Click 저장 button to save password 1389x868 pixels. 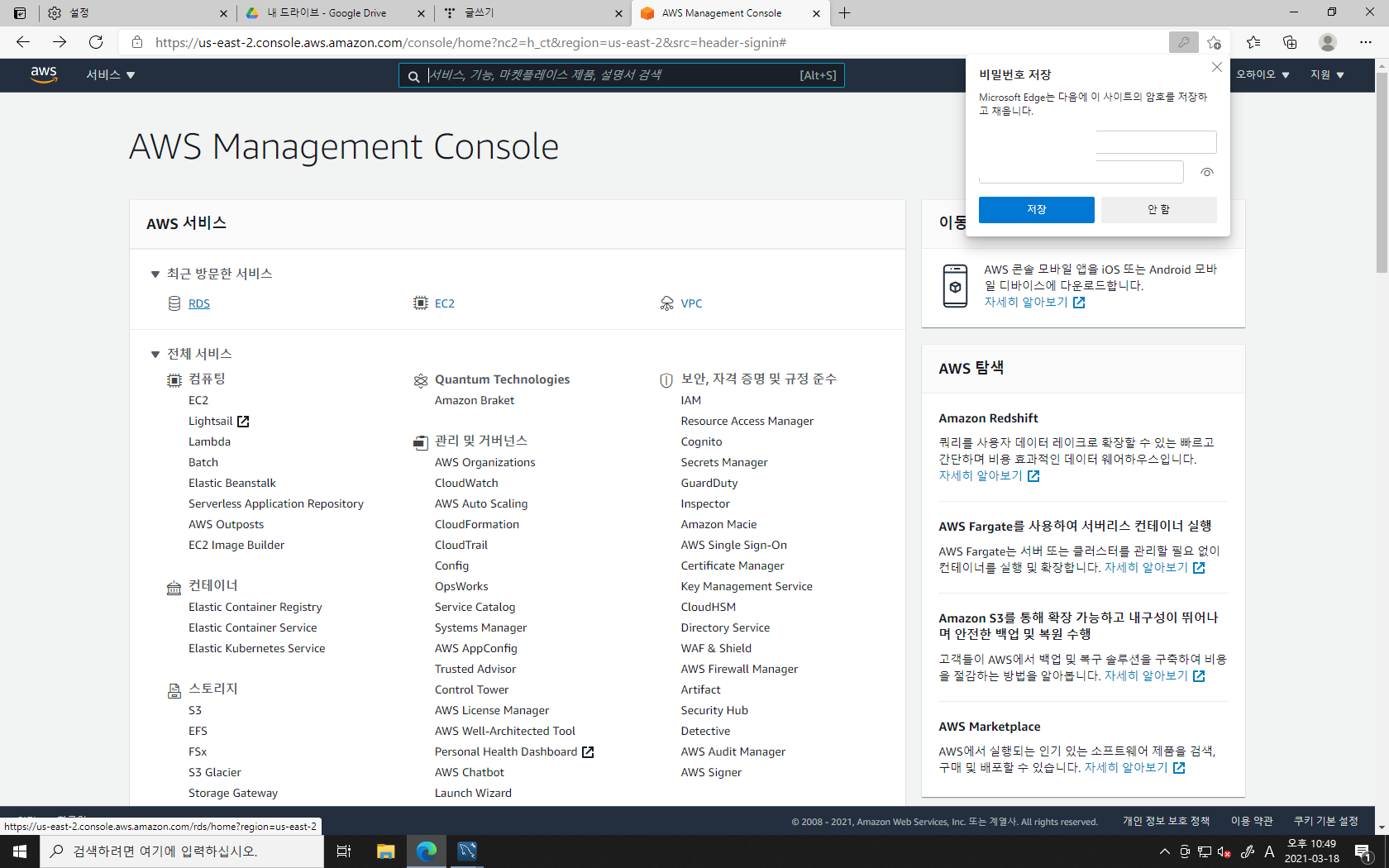click(1037, 210)
